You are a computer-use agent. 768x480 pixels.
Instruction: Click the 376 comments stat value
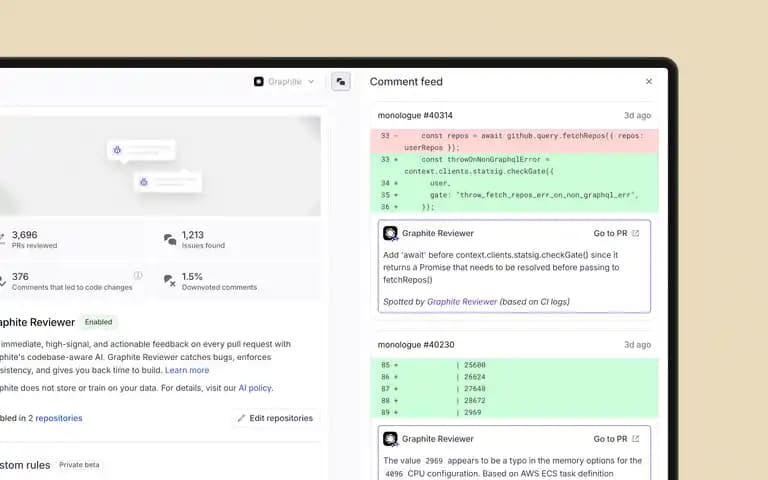20,277
